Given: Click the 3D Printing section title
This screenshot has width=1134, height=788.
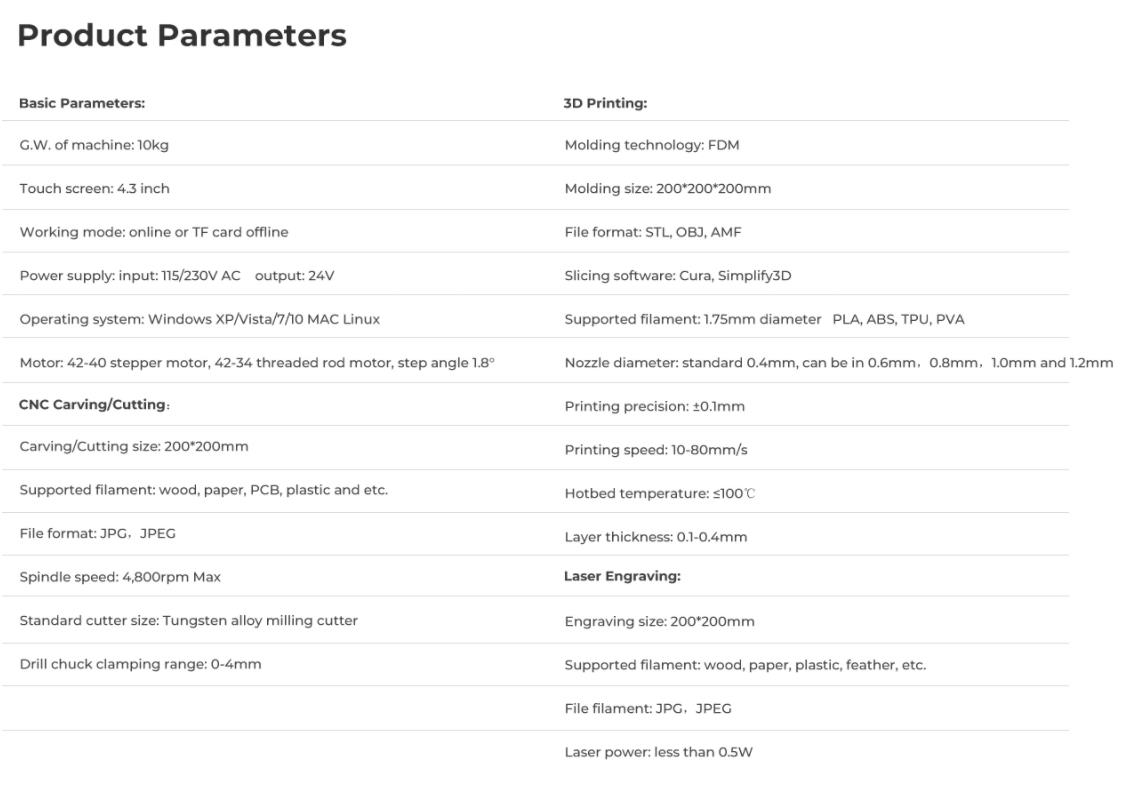Looking at the screenshot, I should pyautogui.click(x=605, y=103).
